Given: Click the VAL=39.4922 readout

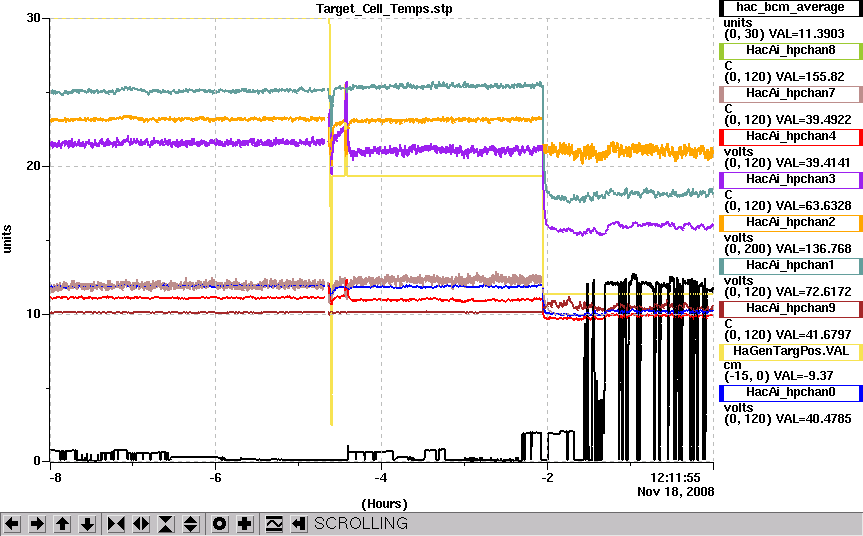Looking at the screenshot, I should coord(813,120).
